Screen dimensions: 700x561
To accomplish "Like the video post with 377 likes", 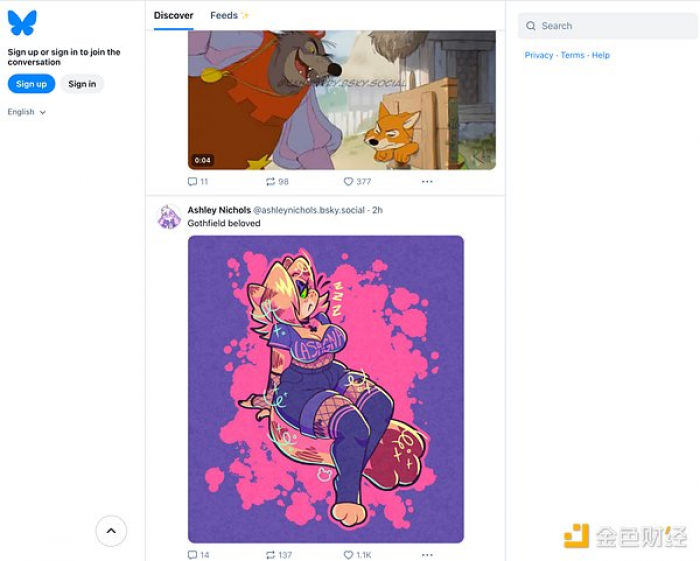I will [x=357, y=182].
